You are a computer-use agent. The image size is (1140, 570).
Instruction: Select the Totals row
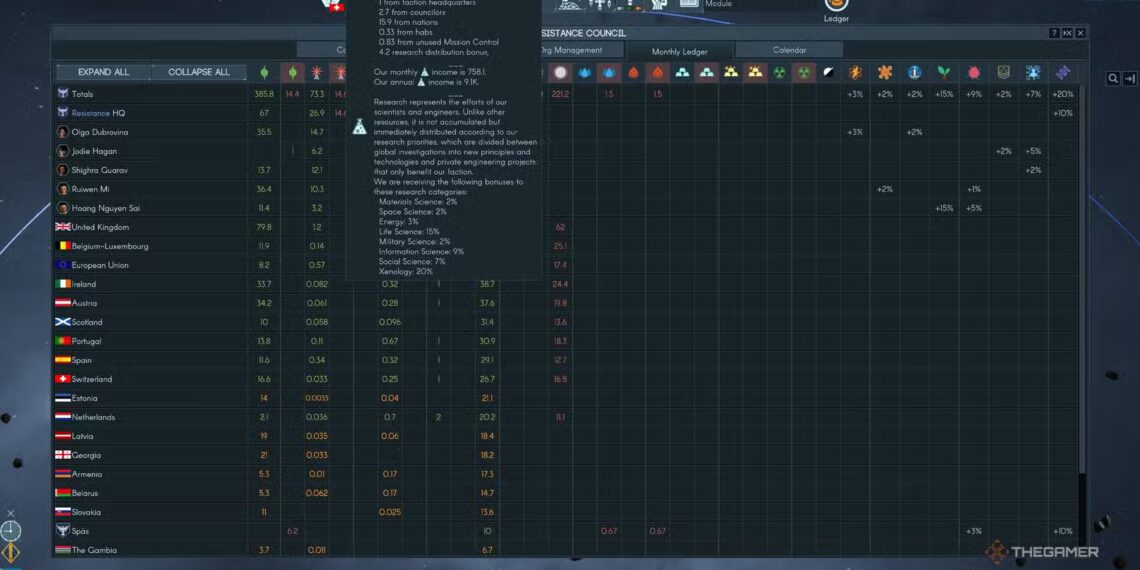click(566, 94)
